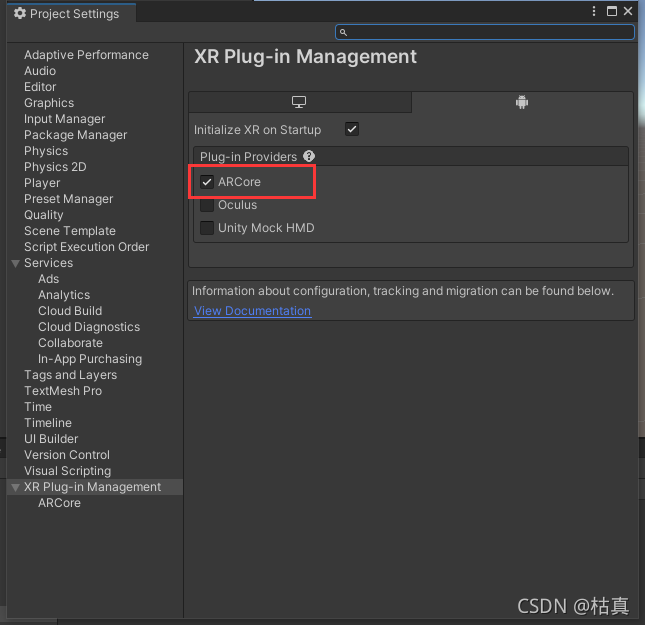Collapse the XR Plug-in Management section
Image resolution: width=645 pixels, height=625 pixels.
16,488
